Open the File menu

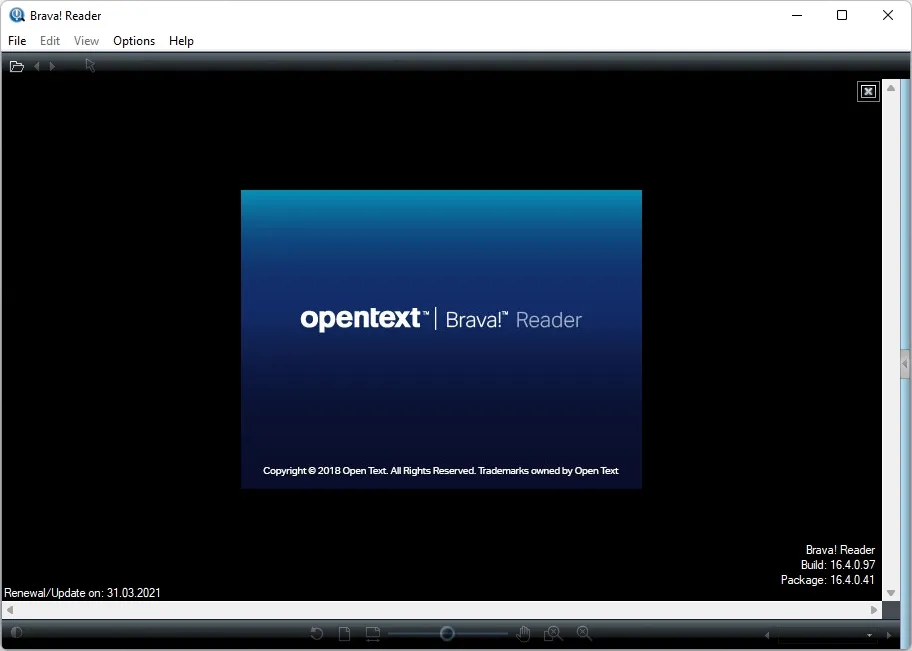17,41
